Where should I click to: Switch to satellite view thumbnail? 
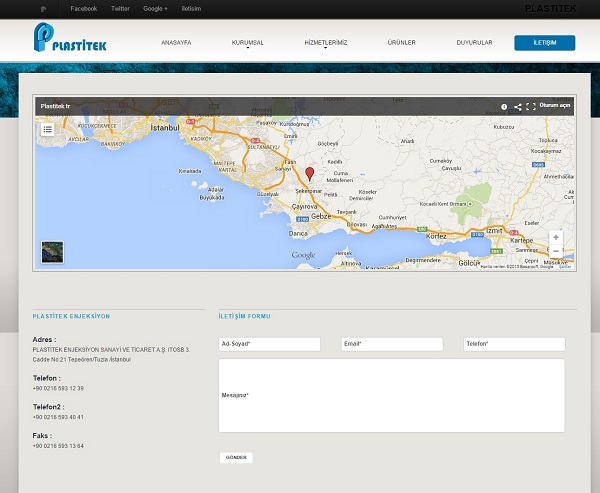52,252
